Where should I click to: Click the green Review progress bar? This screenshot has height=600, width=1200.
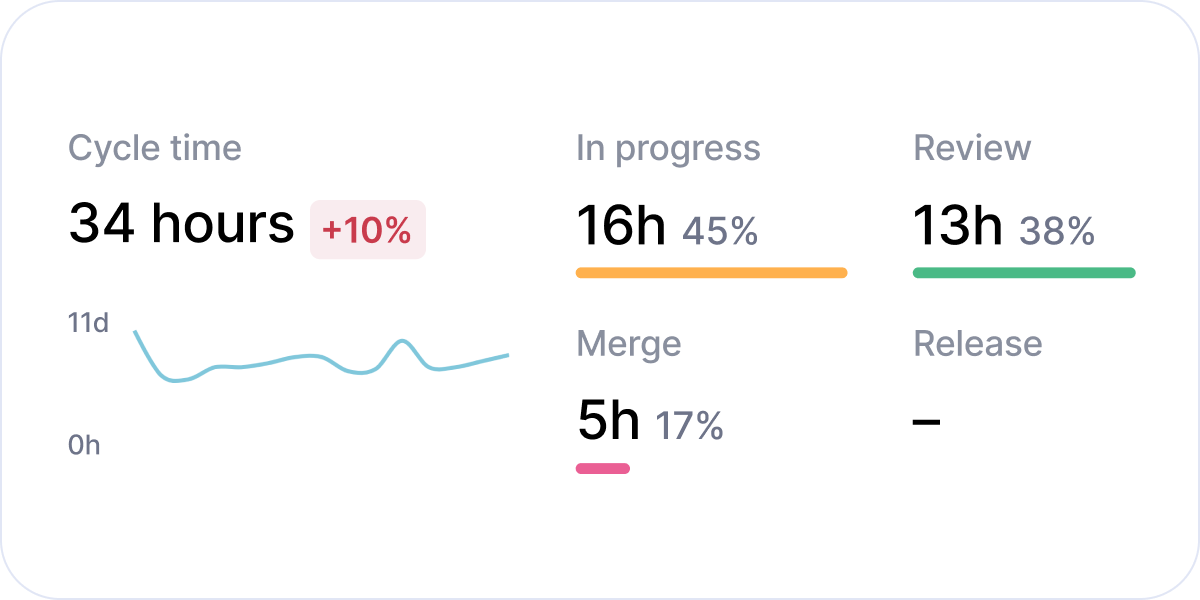1024,272
